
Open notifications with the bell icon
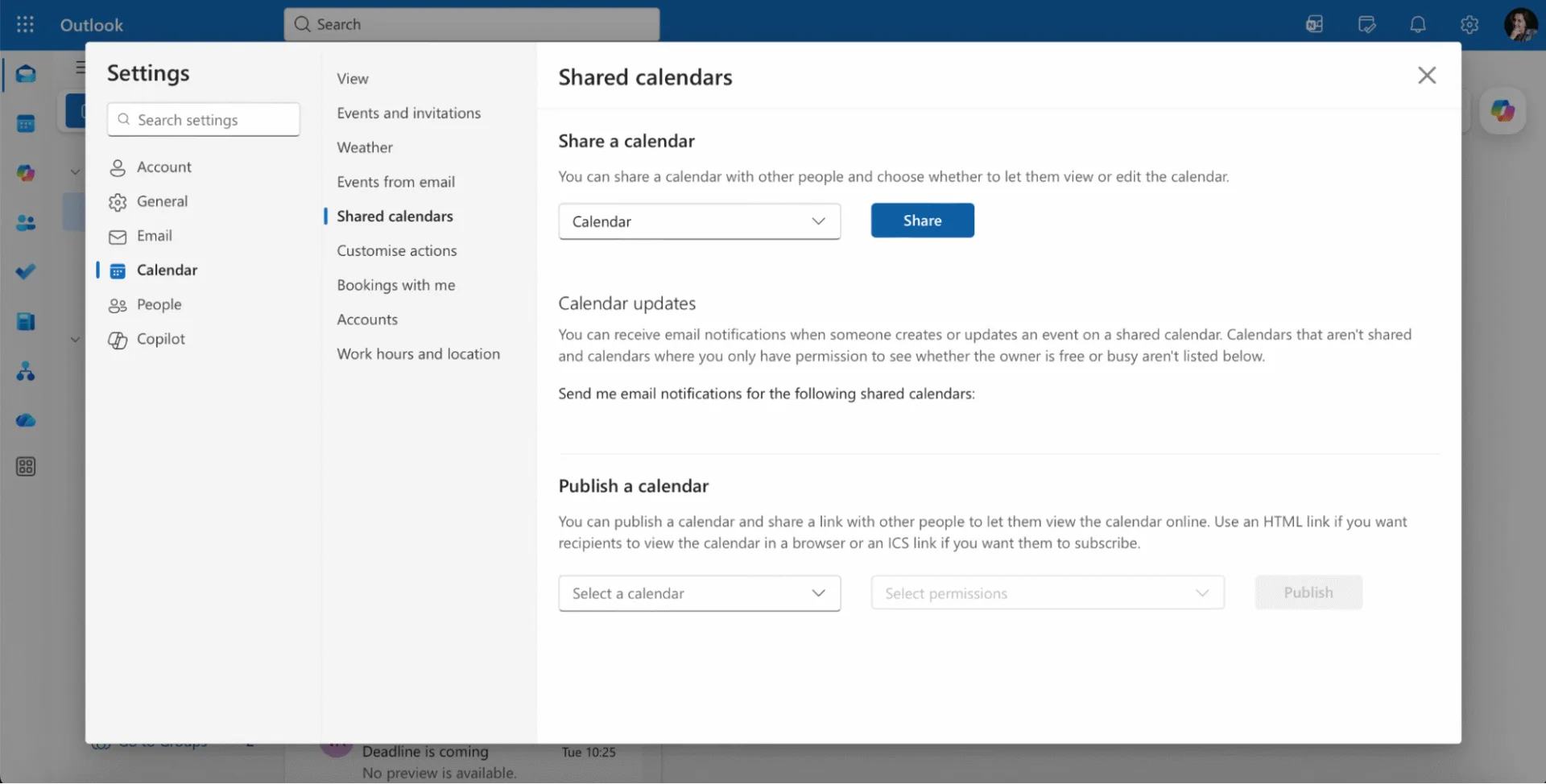1418,24
